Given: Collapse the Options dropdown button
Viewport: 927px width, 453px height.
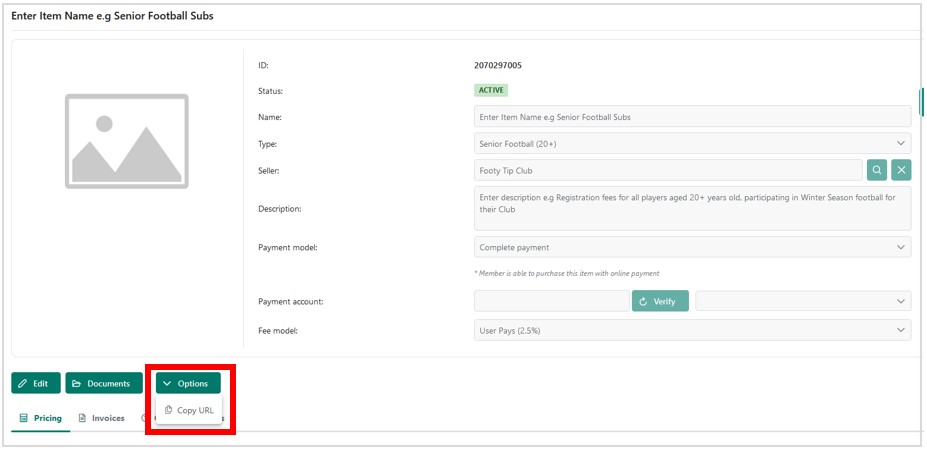Looking at the screenshot, I should [x=188, y=383].
